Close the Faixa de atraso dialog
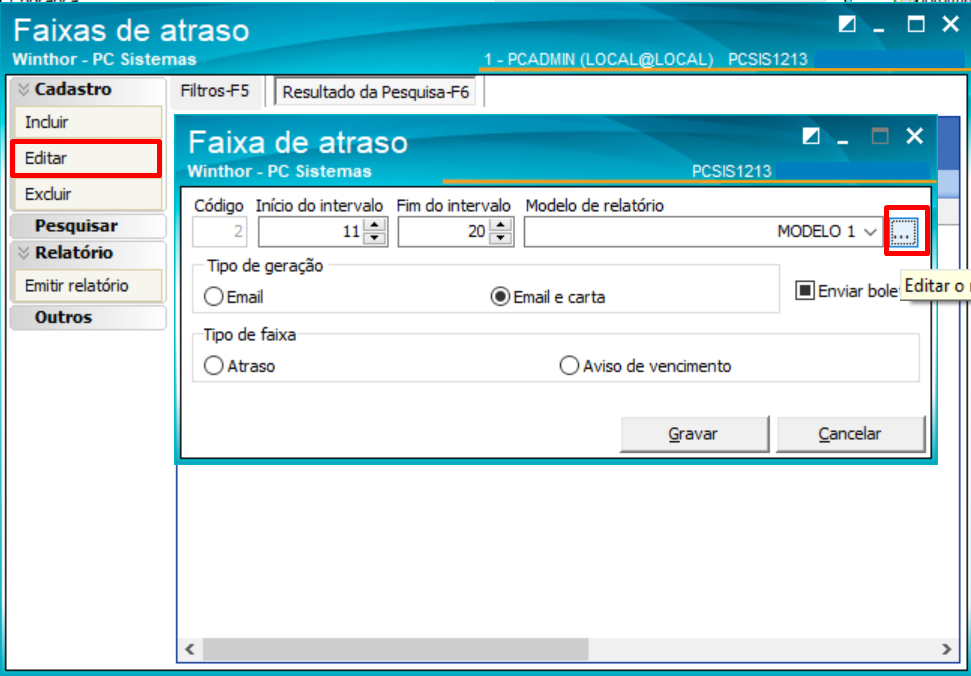The height and width of the screenshot is (676, 971). pos(914,136)
